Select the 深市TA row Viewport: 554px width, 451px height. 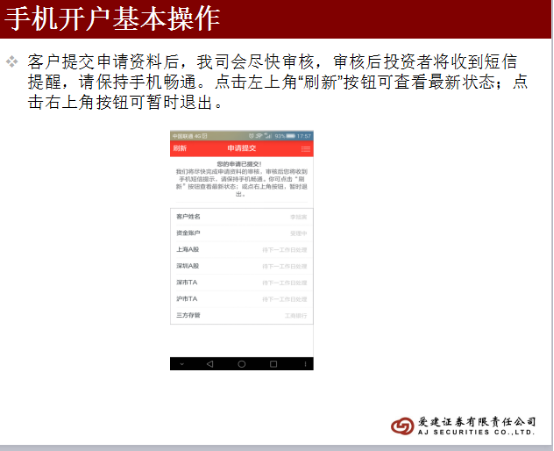[242, 282]
